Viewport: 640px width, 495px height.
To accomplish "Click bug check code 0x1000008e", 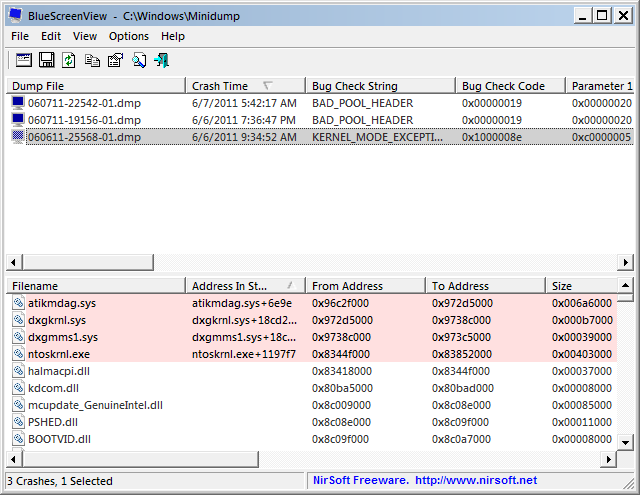I will tap(491, 137).
